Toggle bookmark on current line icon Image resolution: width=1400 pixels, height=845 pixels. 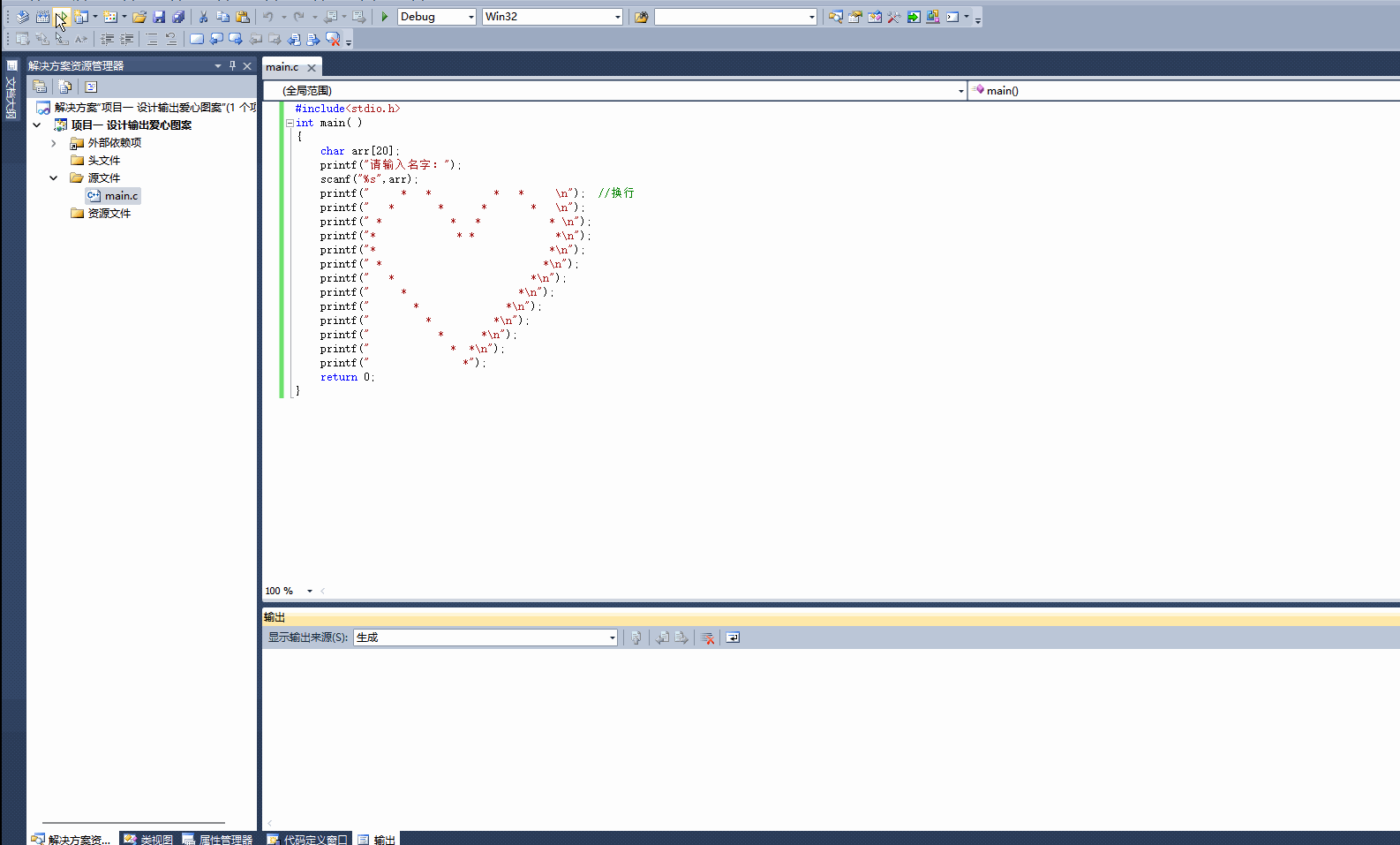point(197,39)
